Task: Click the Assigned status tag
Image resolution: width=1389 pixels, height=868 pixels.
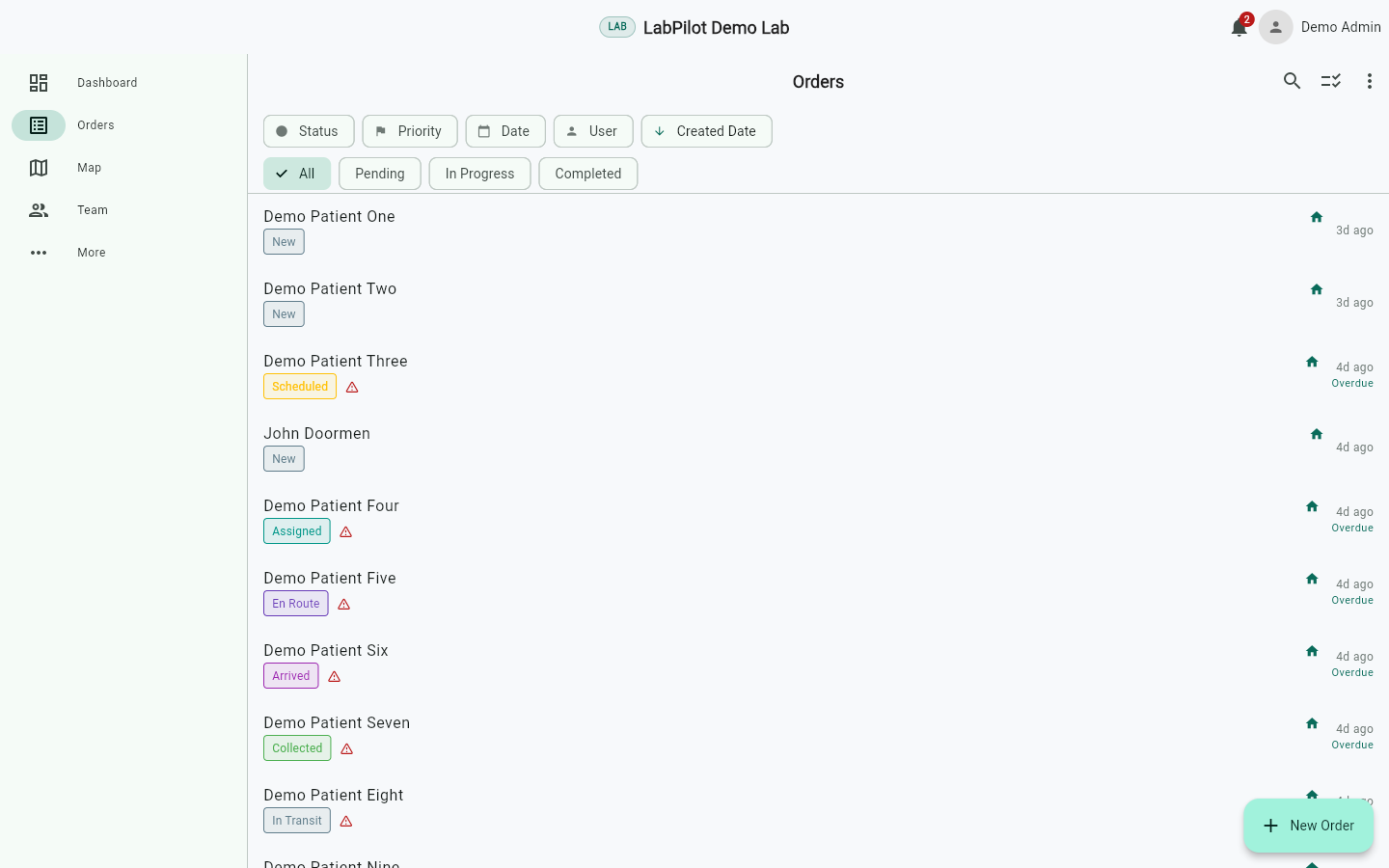Action: (x=297, y=531)
